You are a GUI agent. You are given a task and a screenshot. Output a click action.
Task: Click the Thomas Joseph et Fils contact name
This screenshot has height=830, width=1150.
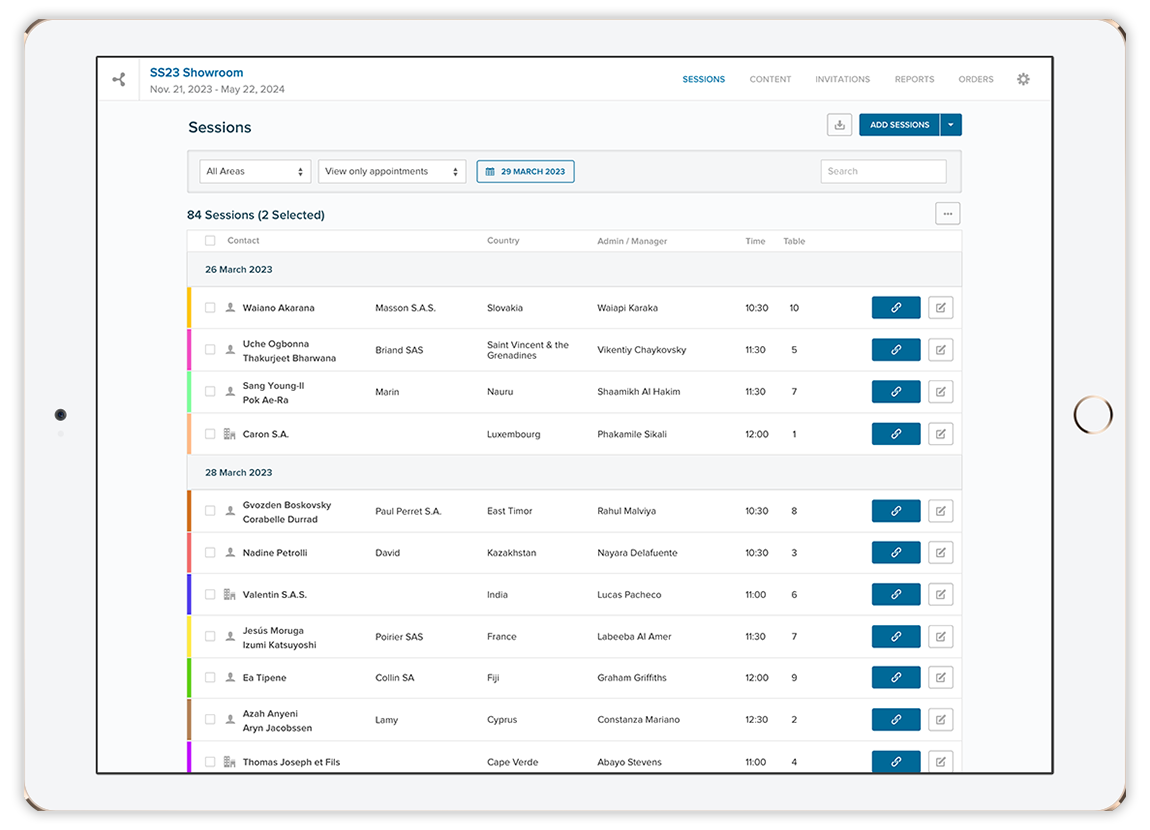tap(291, 762)
